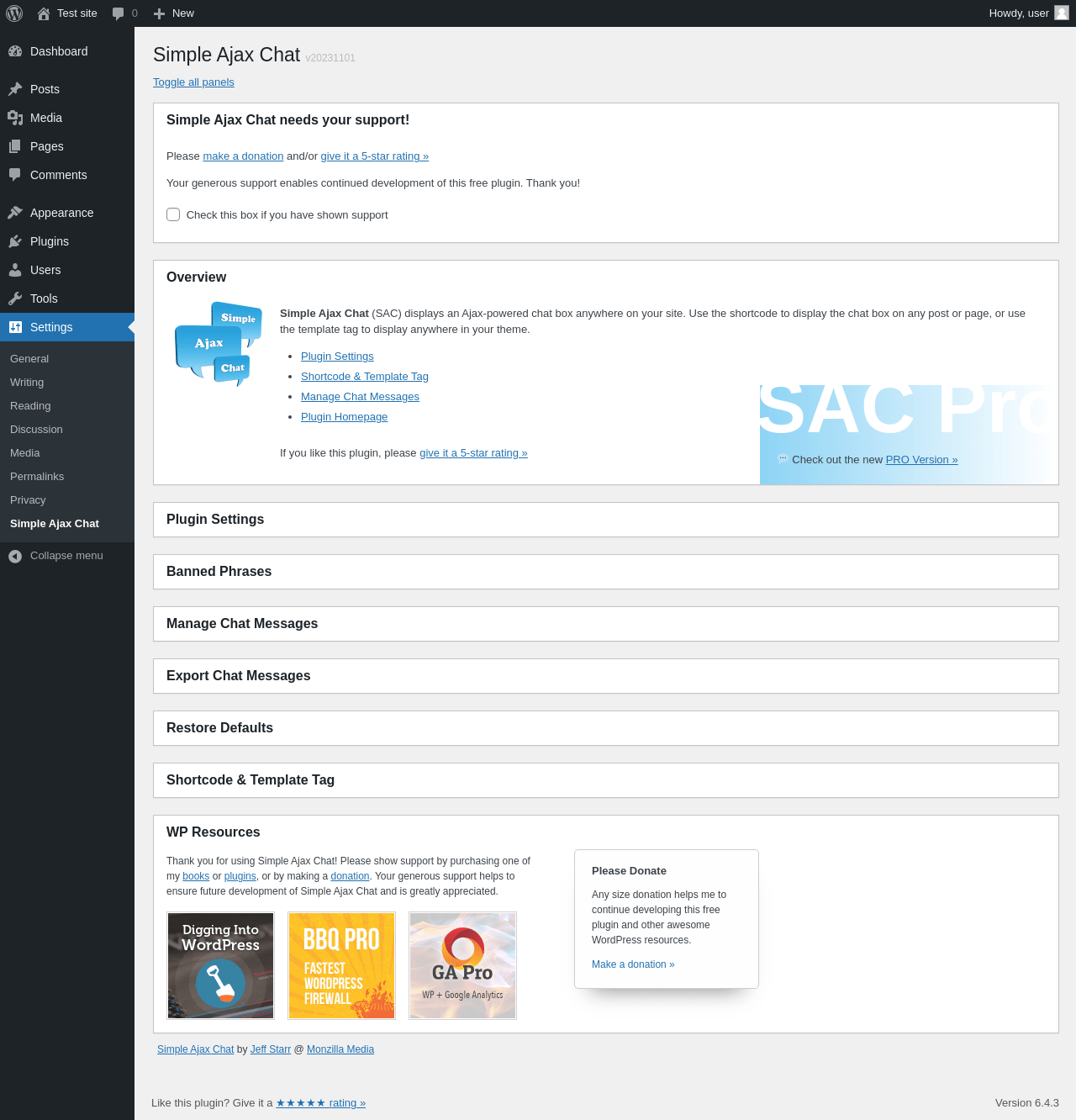Screen dimensions: 1076x1120
Task: Open Reading settings submenu item
Action: tap(67, 405)
